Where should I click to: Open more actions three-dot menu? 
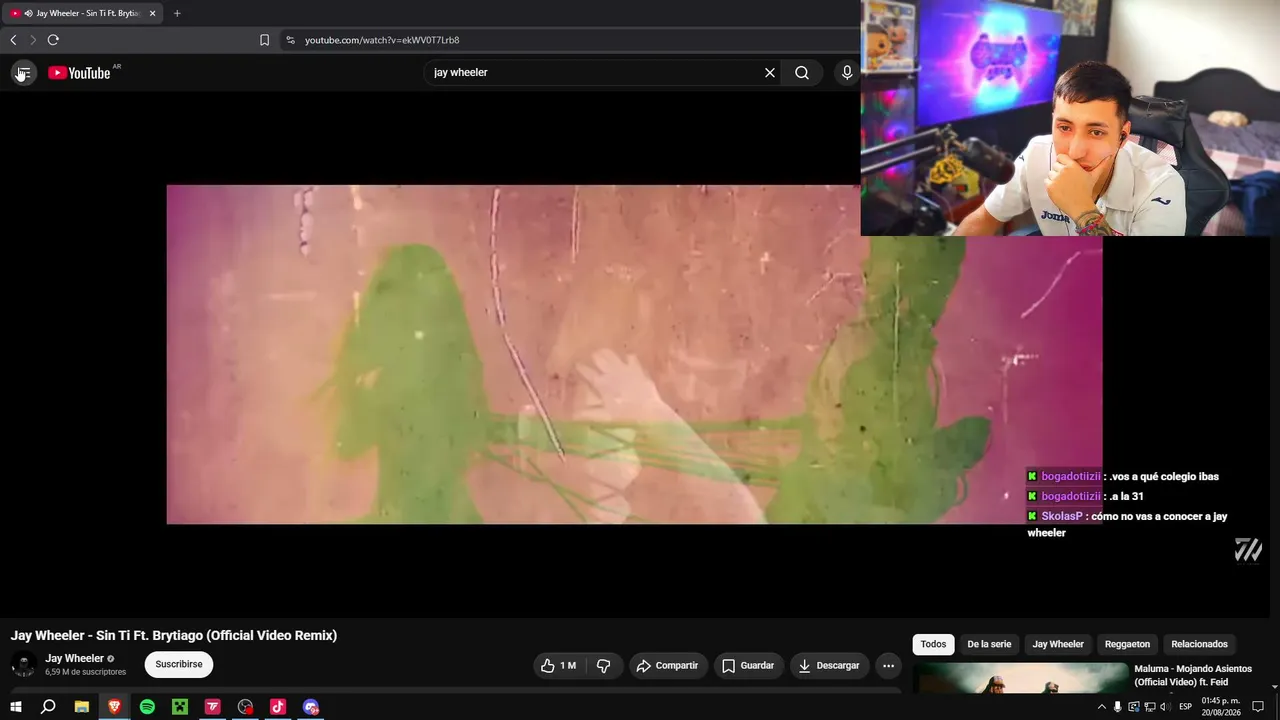tap(888, 666)
